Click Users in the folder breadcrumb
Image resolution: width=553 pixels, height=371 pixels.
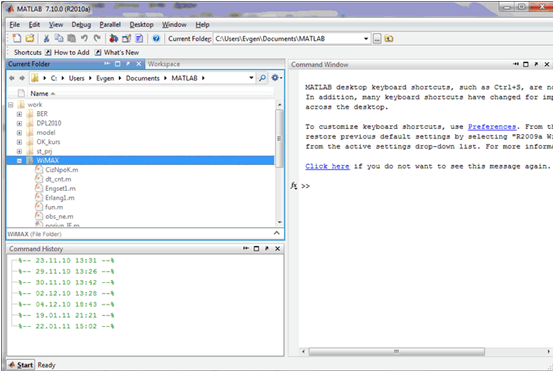77,78
